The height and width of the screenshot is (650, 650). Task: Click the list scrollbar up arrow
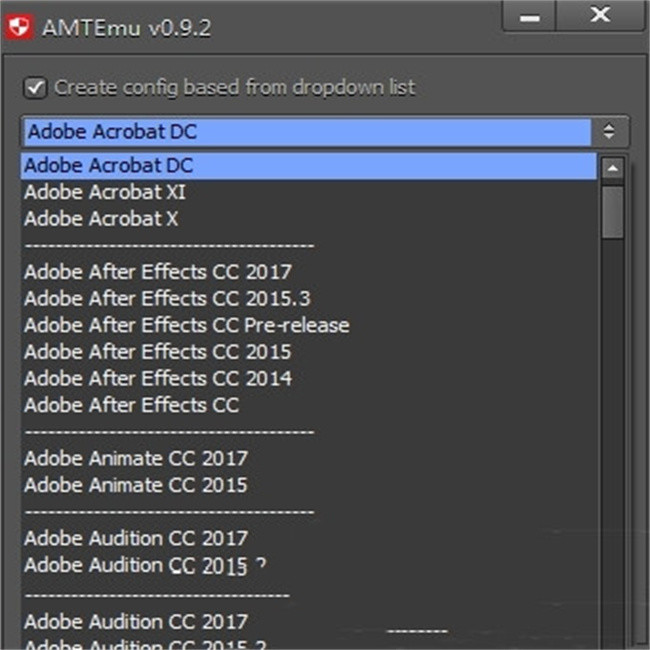pyautogui.click(x=613, y=168)
